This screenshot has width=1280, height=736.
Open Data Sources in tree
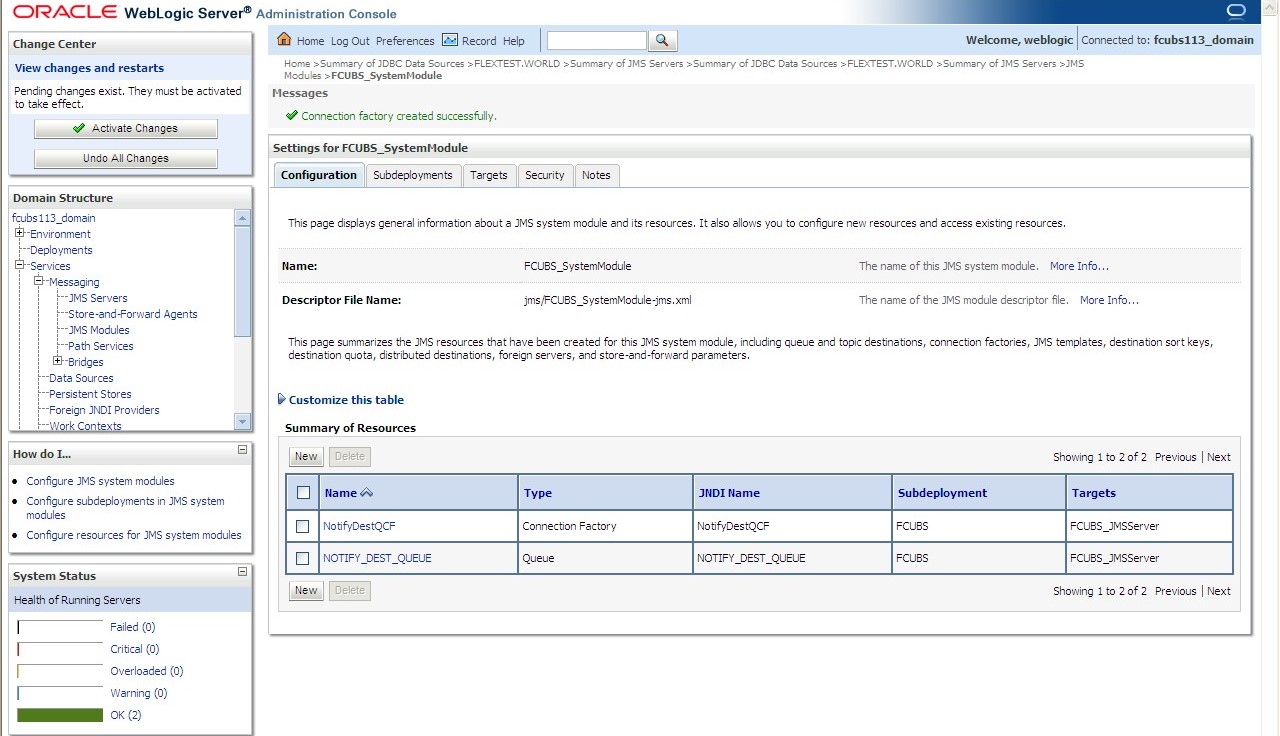coord(81,378)
